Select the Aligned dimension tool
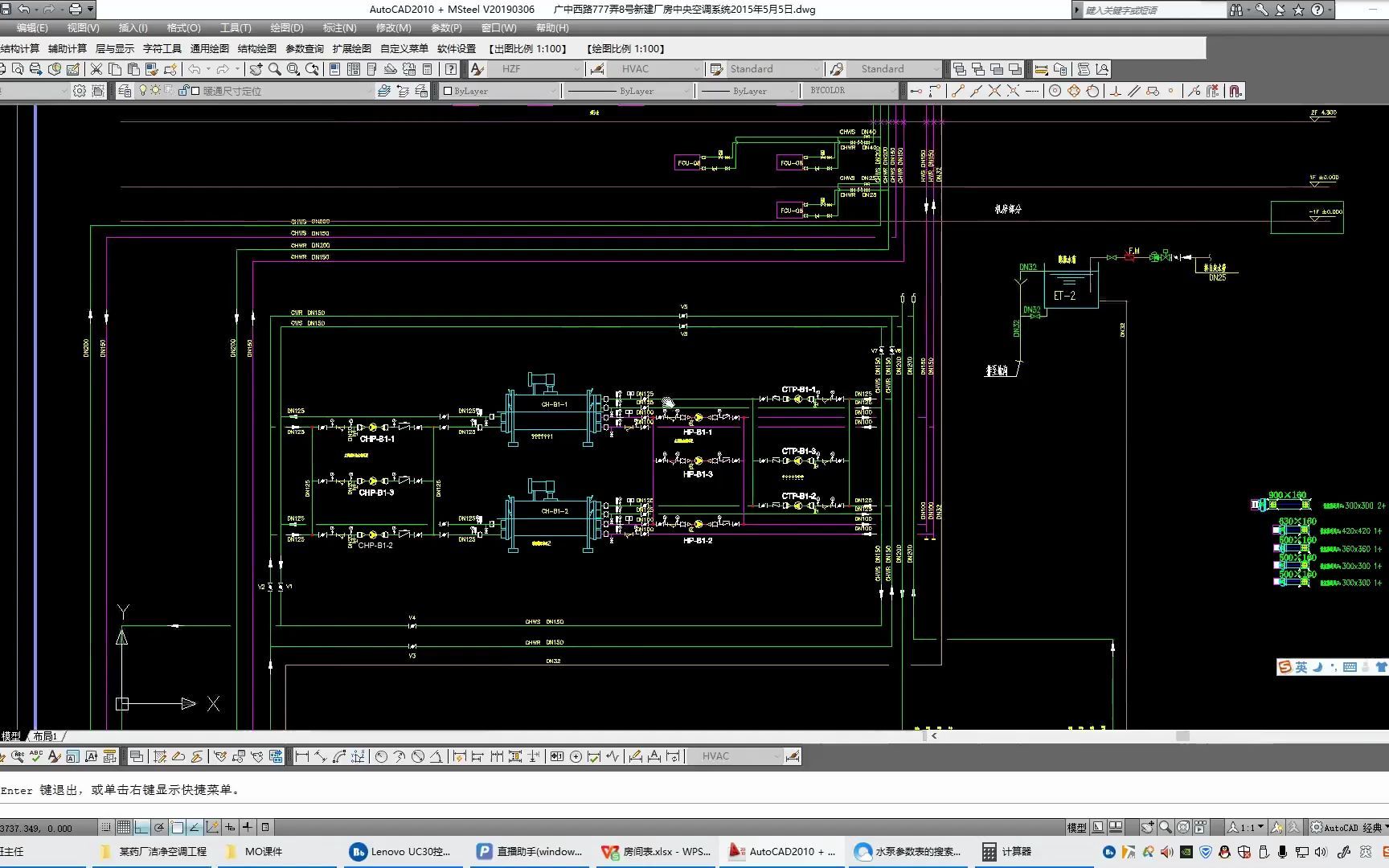 pos(321,756)
